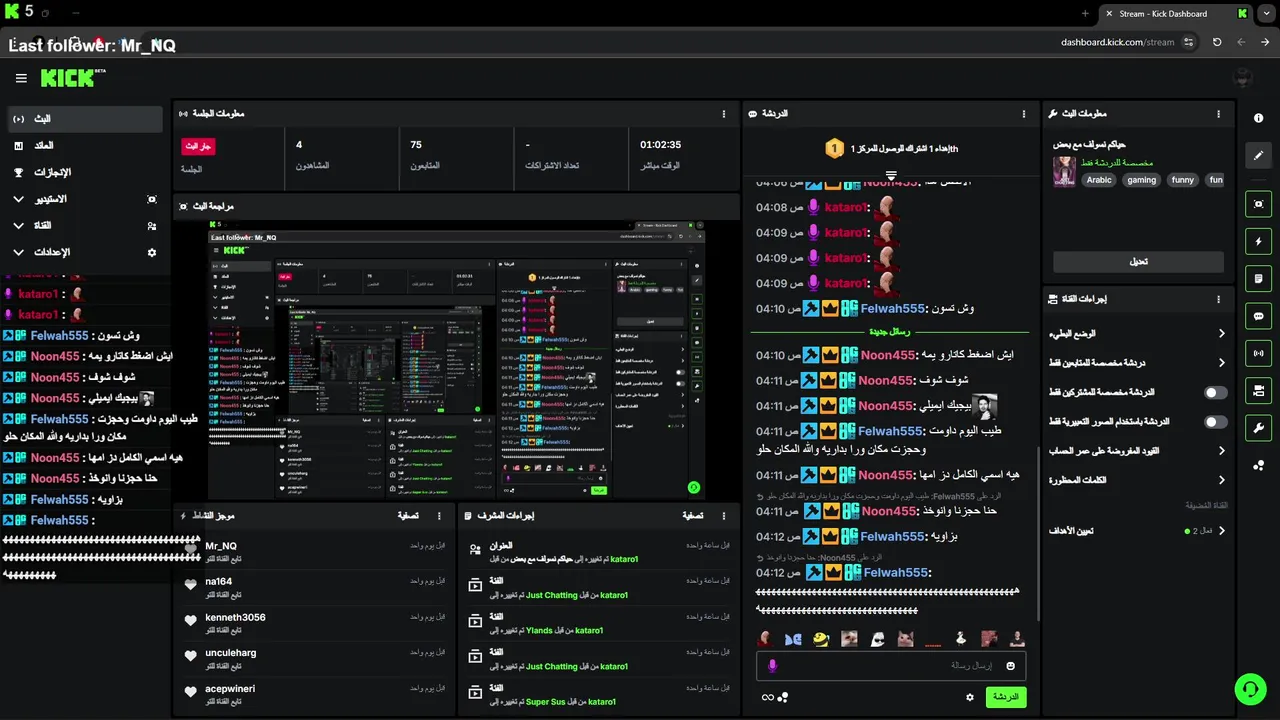This screenshot has height=720, width=1280.
Task: Toggle subscribers-only chat switch
Action: tap(1216, 393)
